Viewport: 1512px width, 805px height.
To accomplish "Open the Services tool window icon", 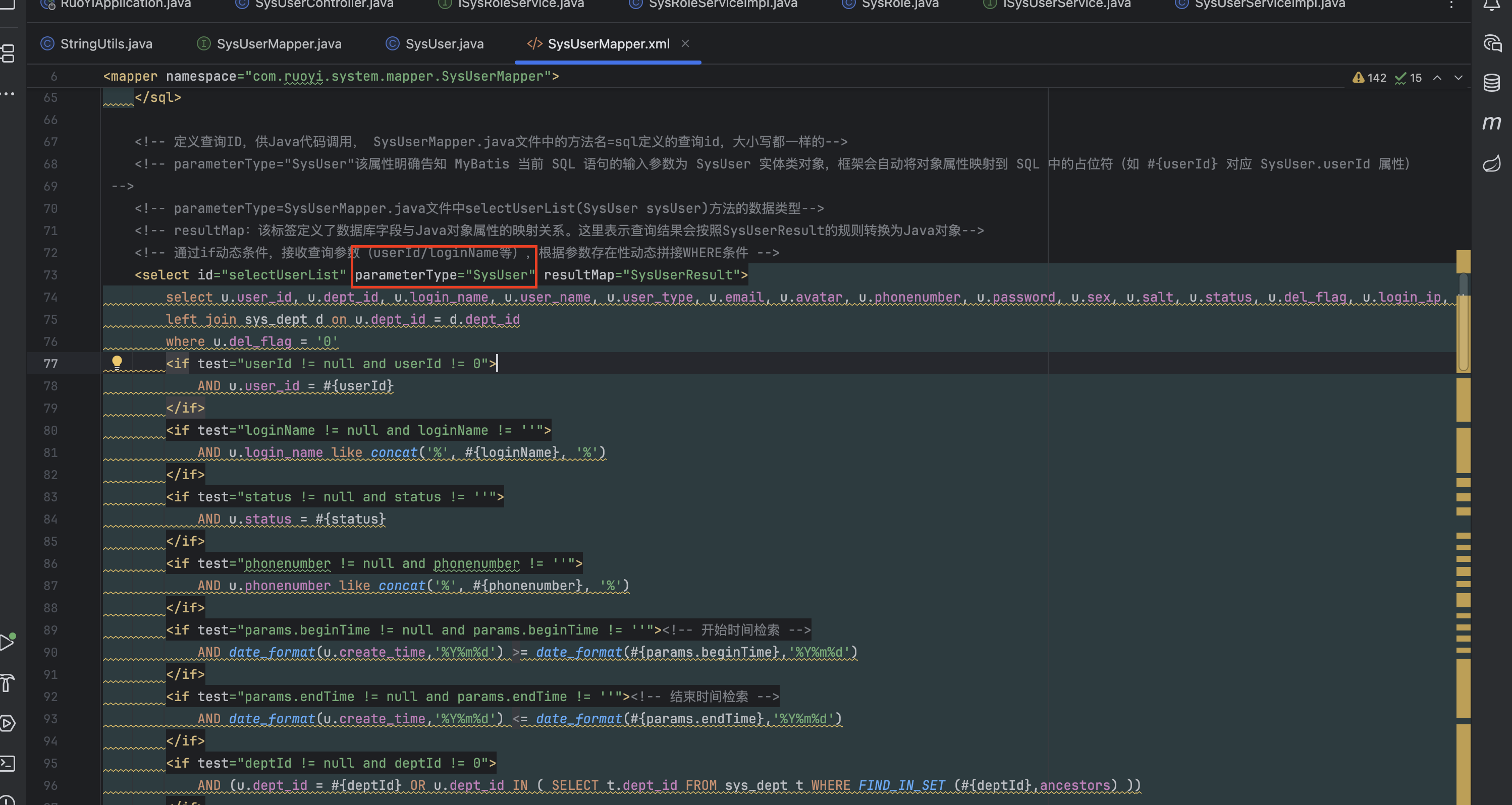I will (x=7, y=723).
